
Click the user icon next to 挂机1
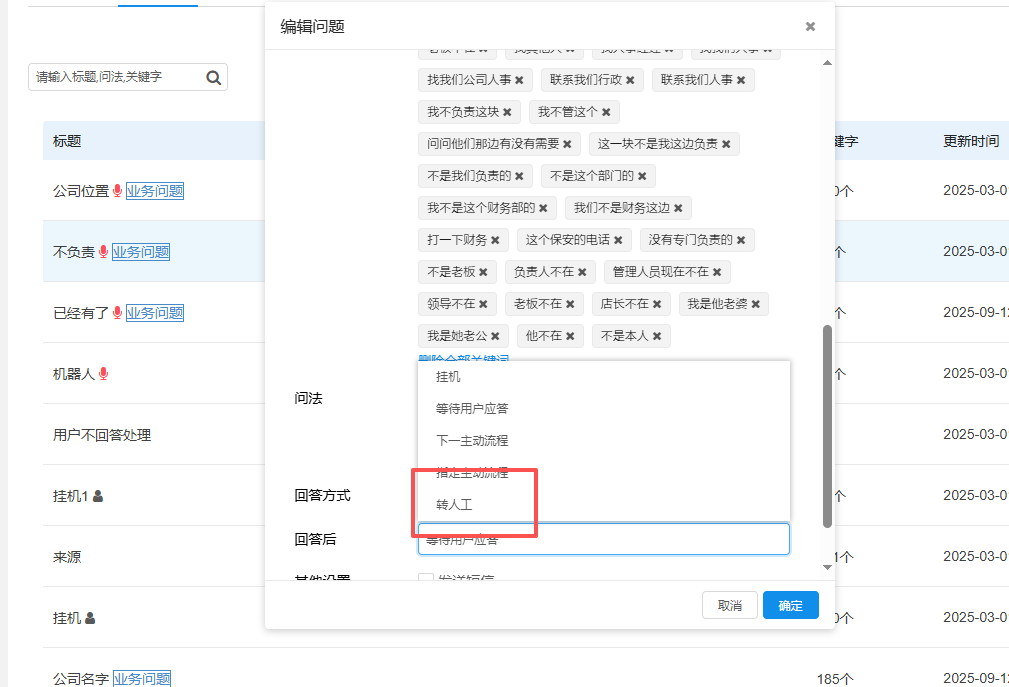click(98, 496)
